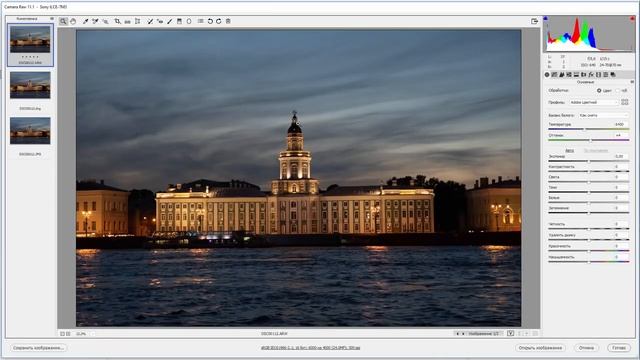The height and width of the screenshot is (360, 640).
Task: Select the Crop tool
Action: pos(118,21)
